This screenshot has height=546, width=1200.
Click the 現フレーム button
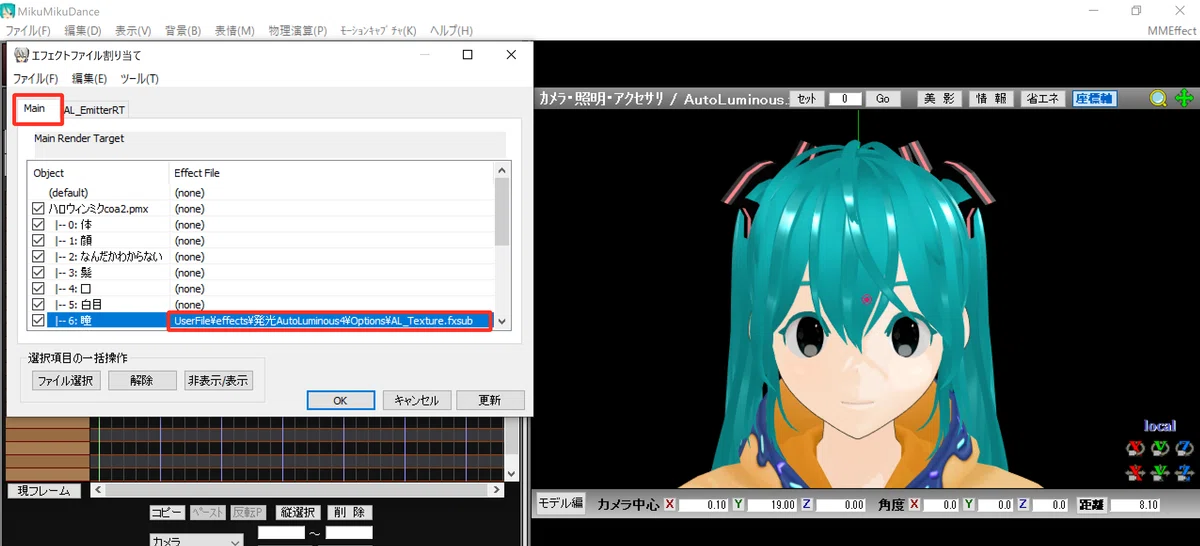tap(44, 491)
